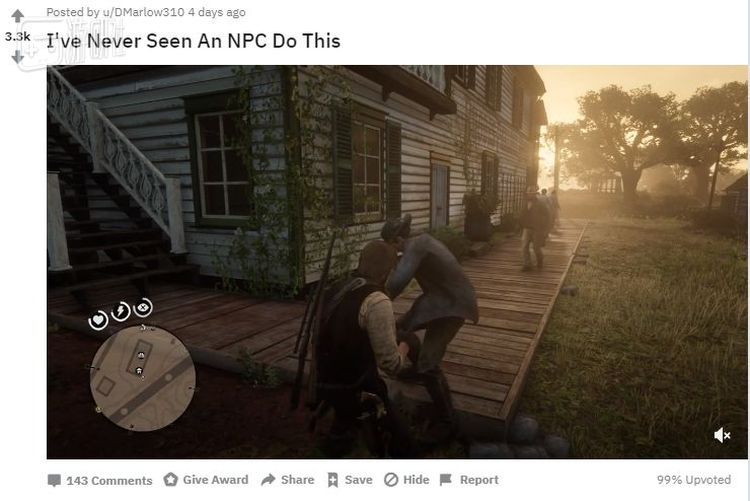Open the 143 Comments section
The width and height of the screenshot is (750, 501).
click(x=100, y=480)
